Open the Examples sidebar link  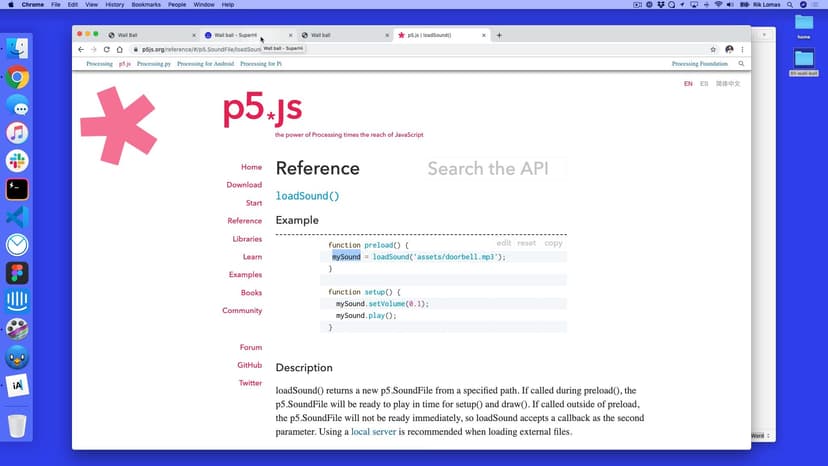(245, 275)
